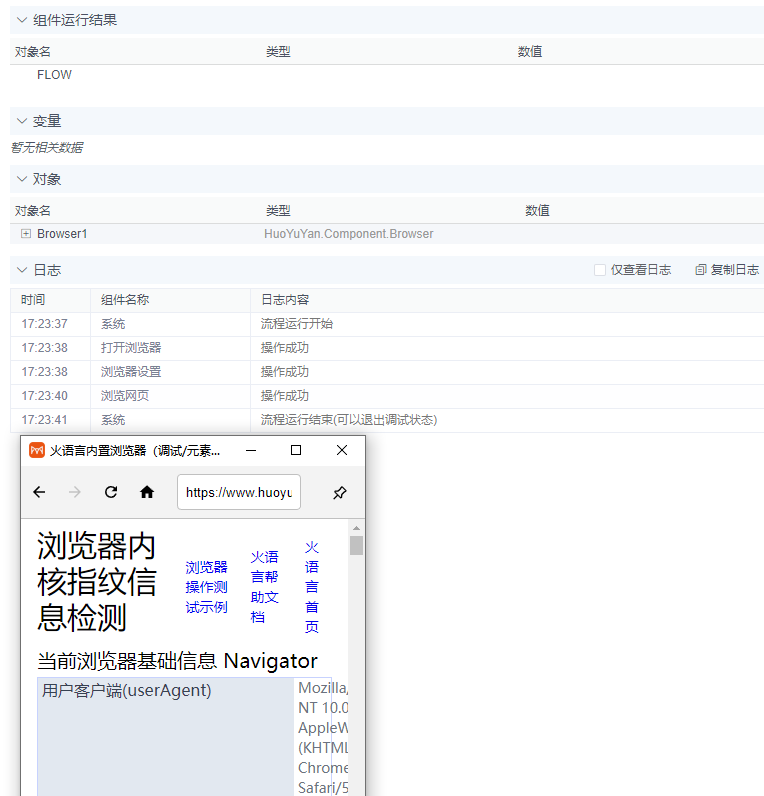Reload the page in the built-in browser
This screenshot has width=764, height=796.
111,492
